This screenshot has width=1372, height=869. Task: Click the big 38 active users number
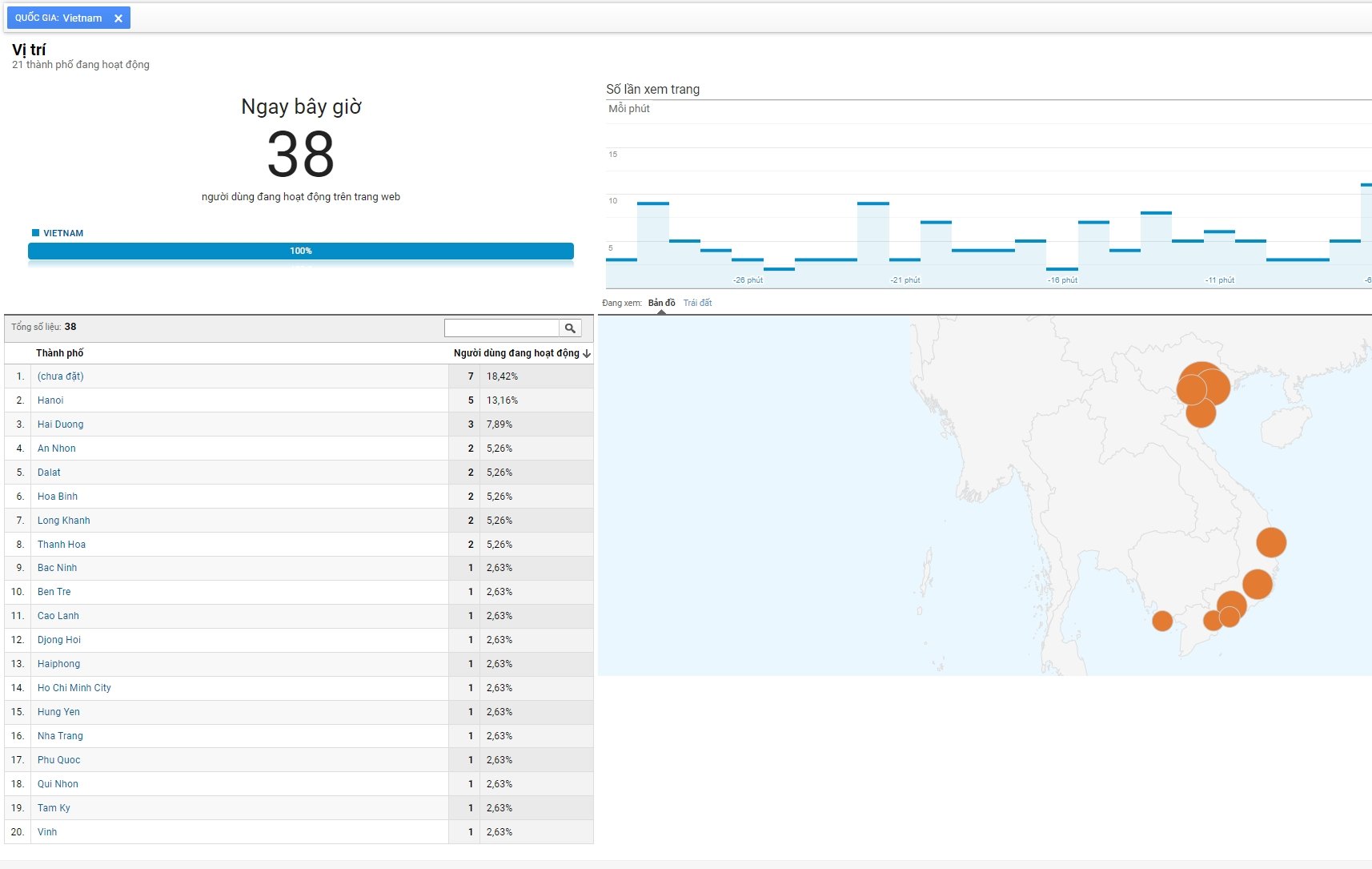tap(301, 155)
